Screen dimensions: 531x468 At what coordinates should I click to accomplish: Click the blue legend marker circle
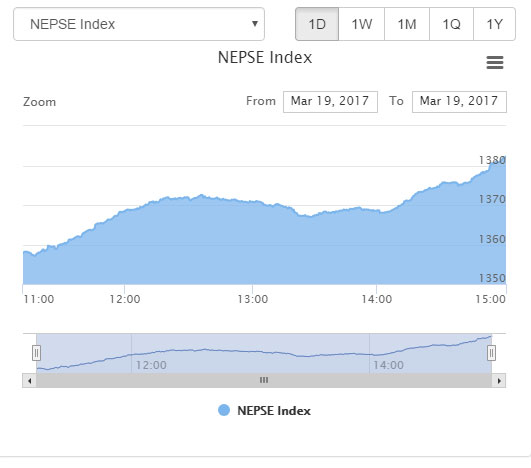click(224, 410)
